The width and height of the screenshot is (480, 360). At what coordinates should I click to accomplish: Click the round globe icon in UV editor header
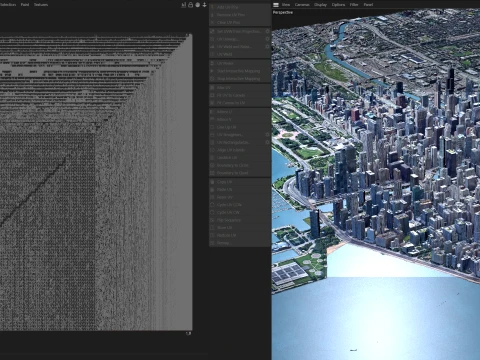(197, 5)
